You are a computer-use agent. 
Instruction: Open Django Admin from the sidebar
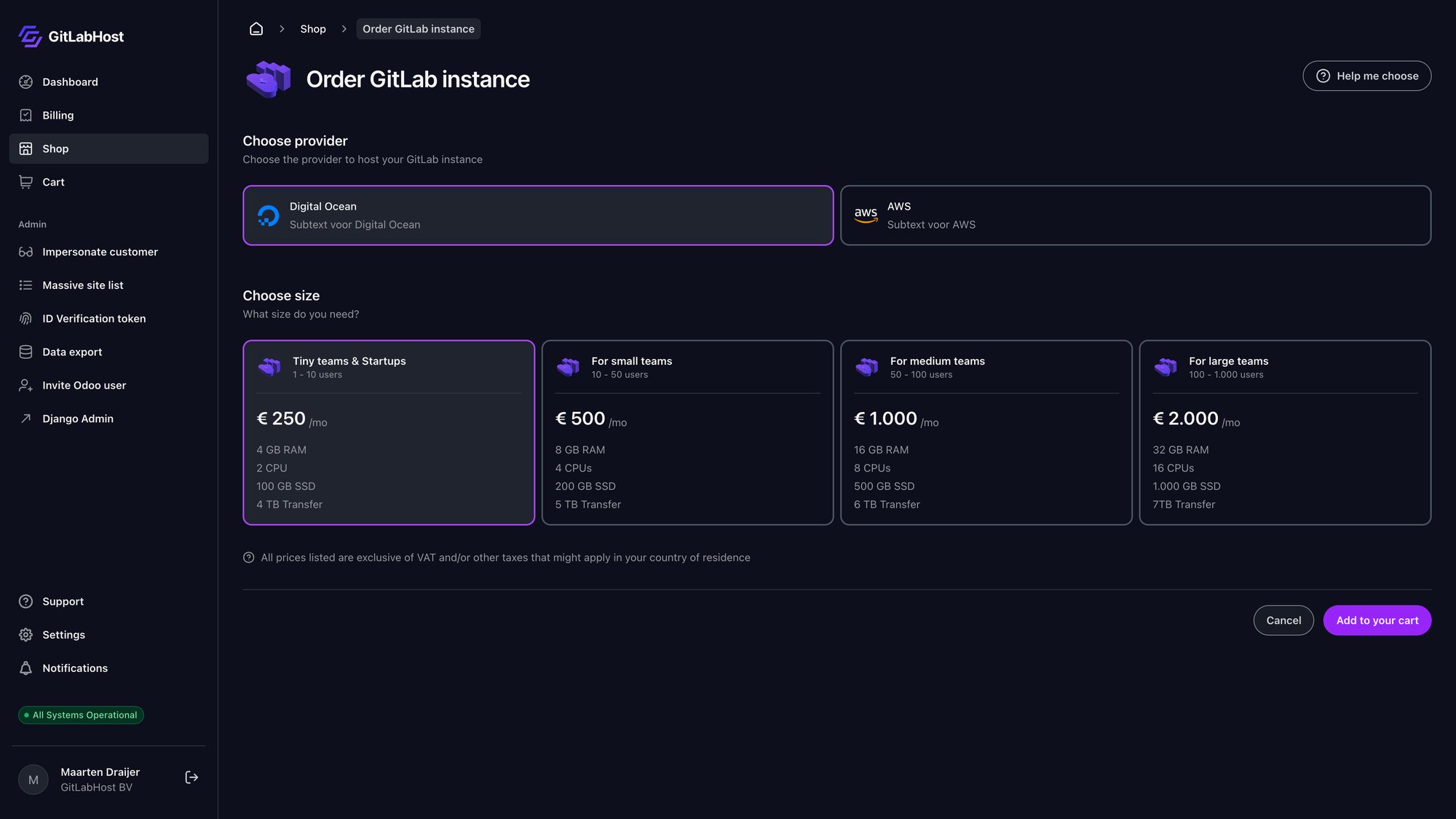pyautogui.click(x=77, y=419)
